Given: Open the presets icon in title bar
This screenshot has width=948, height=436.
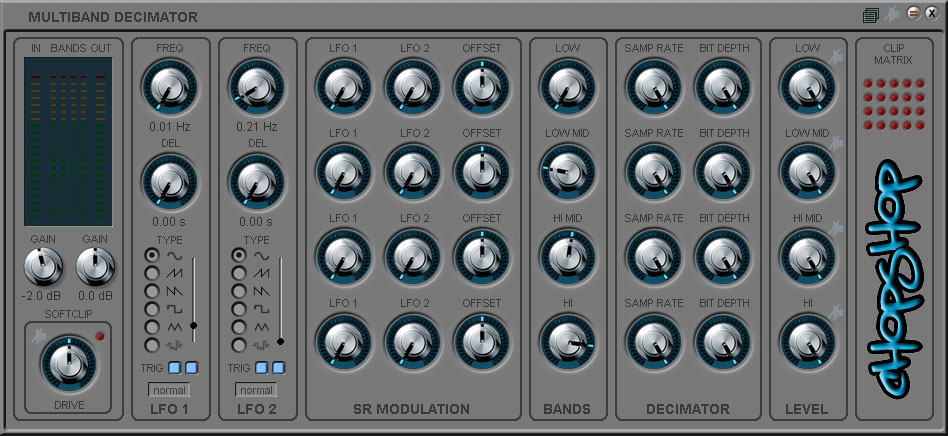Looking at the screenshot, I should click(x=870, y=15).
